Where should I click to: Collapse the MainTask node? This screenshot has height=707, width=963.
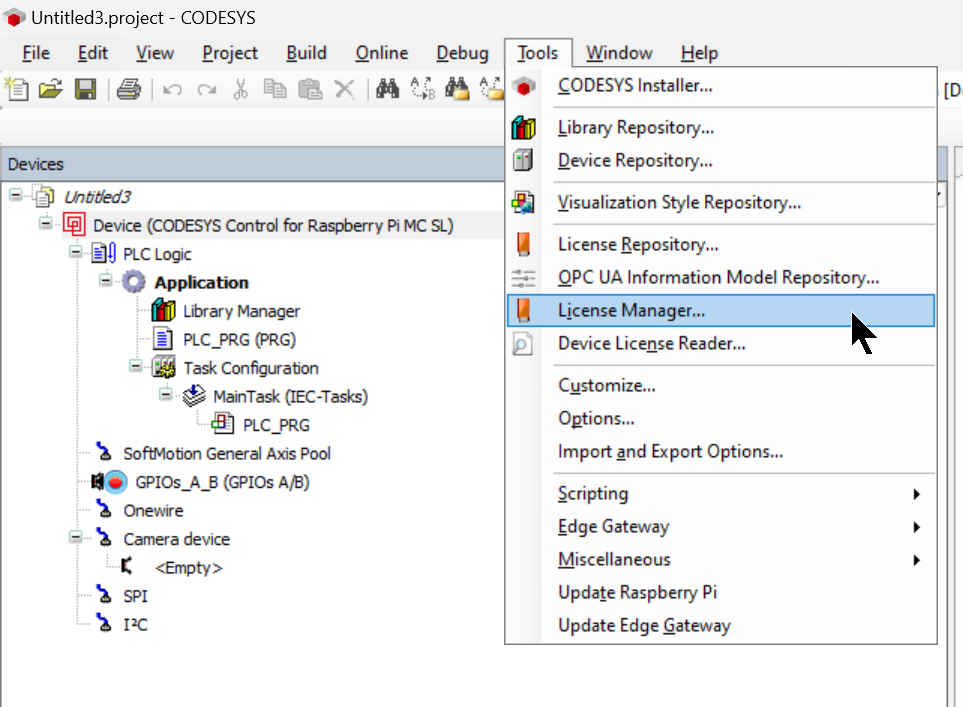(x=166, y=394)
